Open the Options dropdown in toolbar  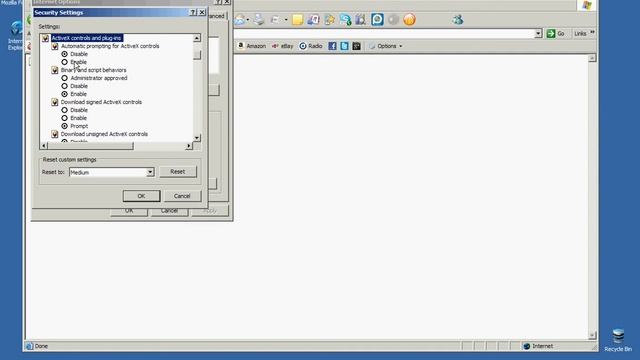[386, 46]
